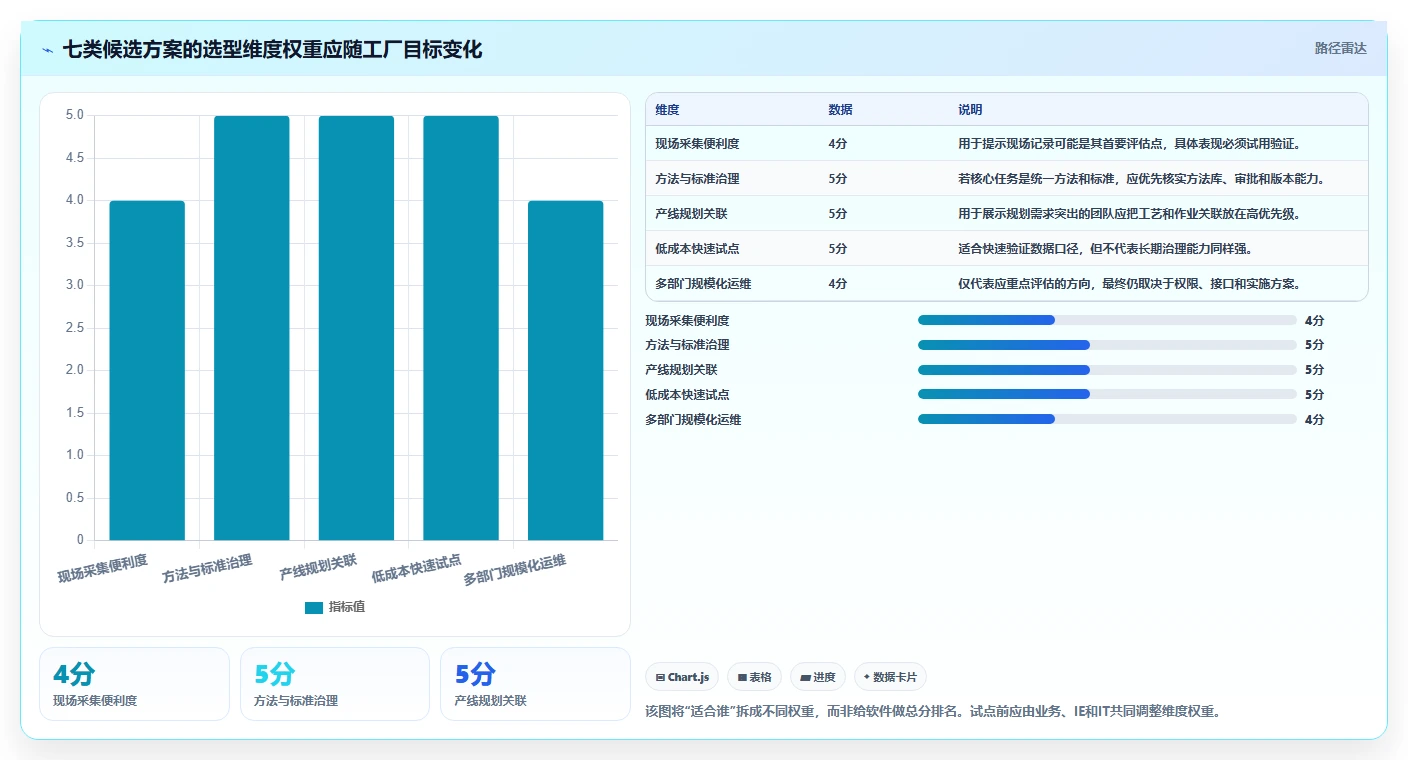Click the description starting 用于展示规划需求
This screenshot has height=760, width=1408.
pos(1129,214)
